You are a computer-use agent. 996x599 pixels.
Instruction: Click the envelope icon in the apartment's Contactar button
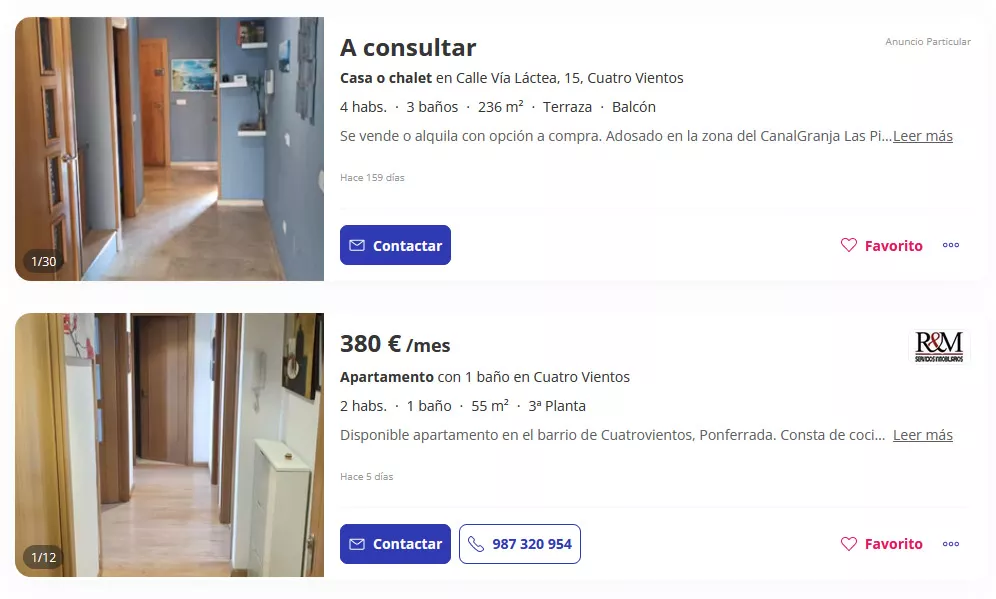point(357,544)
